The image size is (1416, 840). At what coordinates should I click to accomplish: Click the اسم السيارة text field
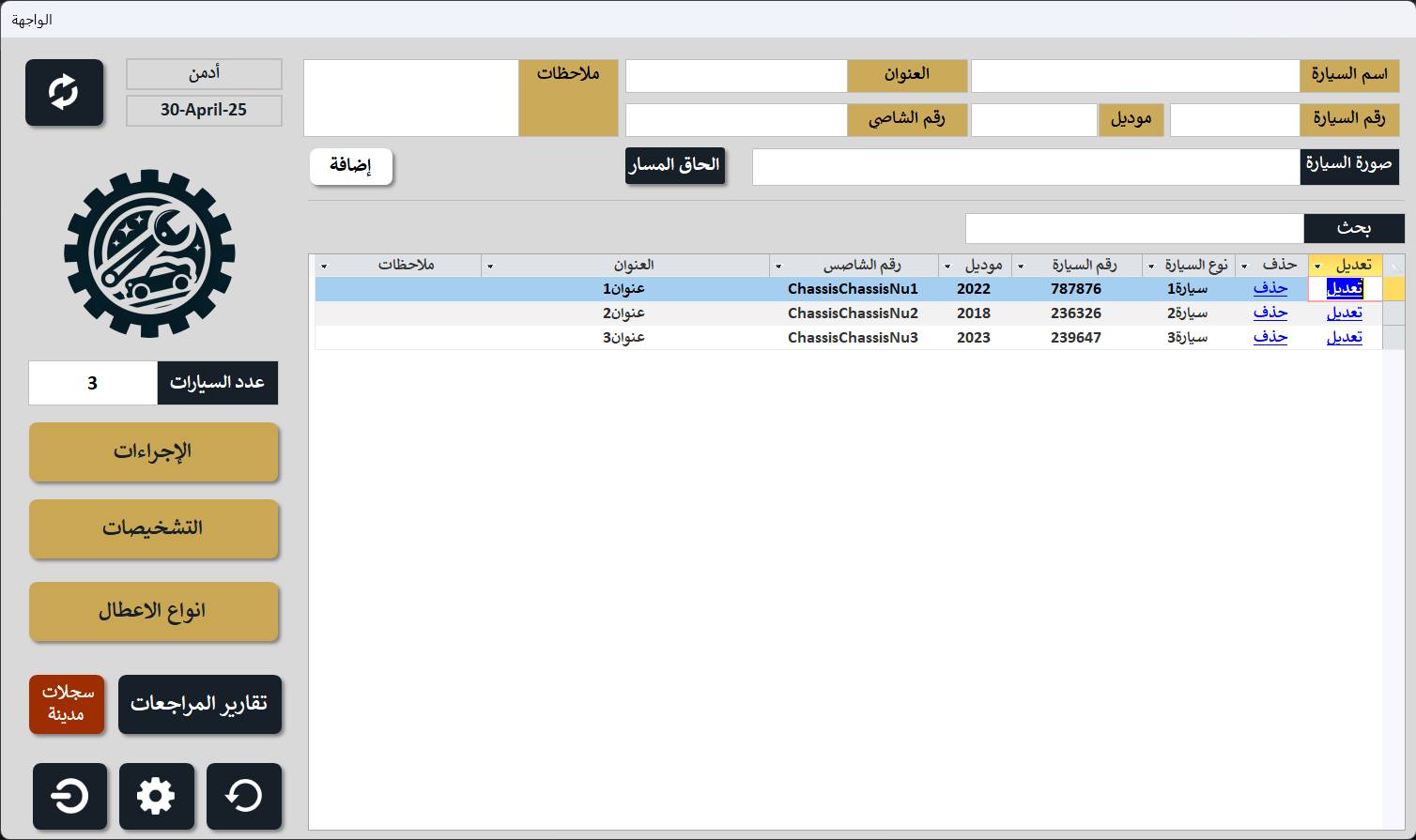1134,76
